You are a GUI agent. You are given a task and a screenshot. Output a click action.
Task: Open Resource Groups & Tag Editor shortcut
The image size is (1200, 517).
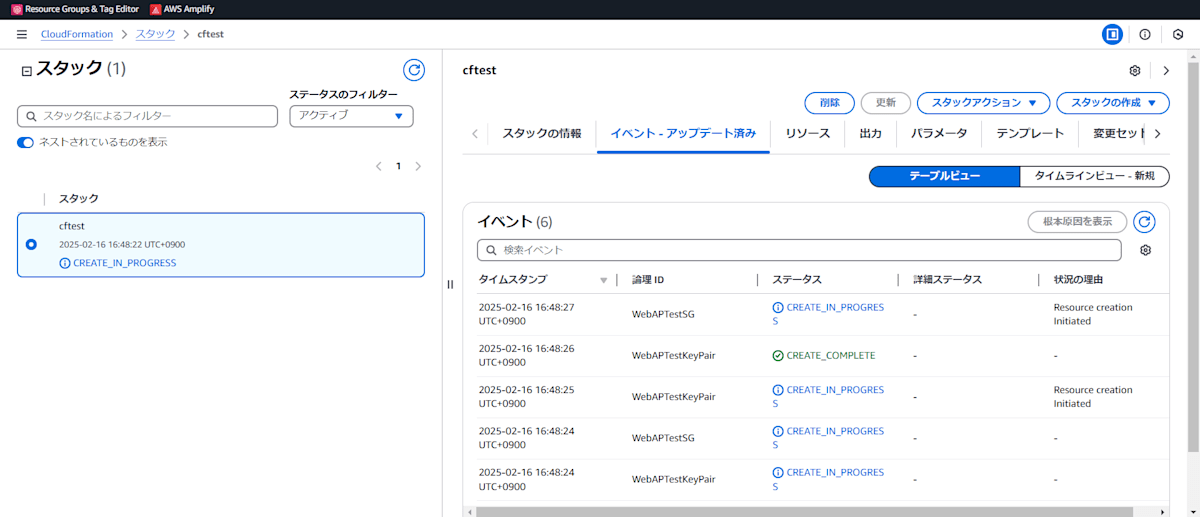73,9
